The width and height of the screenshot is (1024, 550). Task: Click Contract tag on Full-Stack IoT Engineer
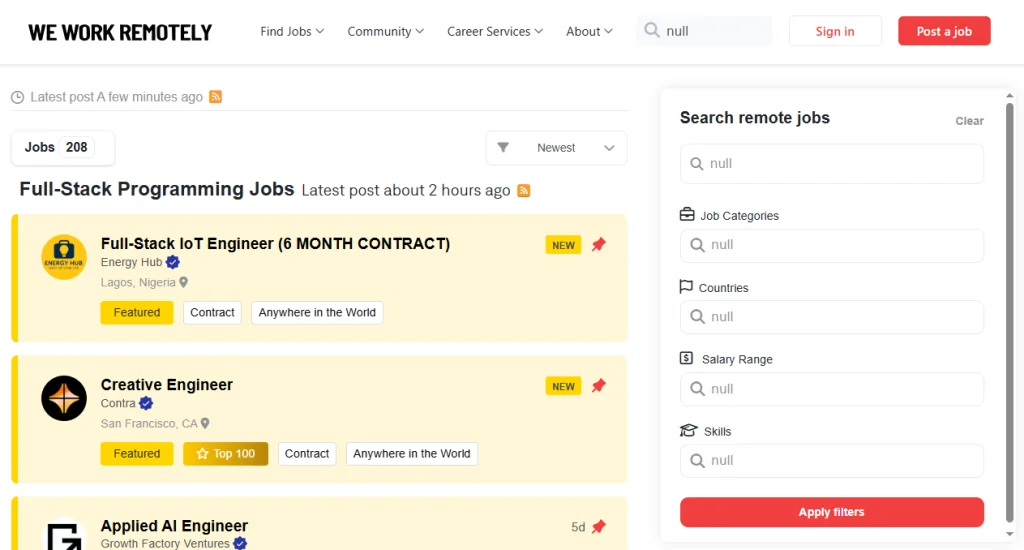[212, 312]
